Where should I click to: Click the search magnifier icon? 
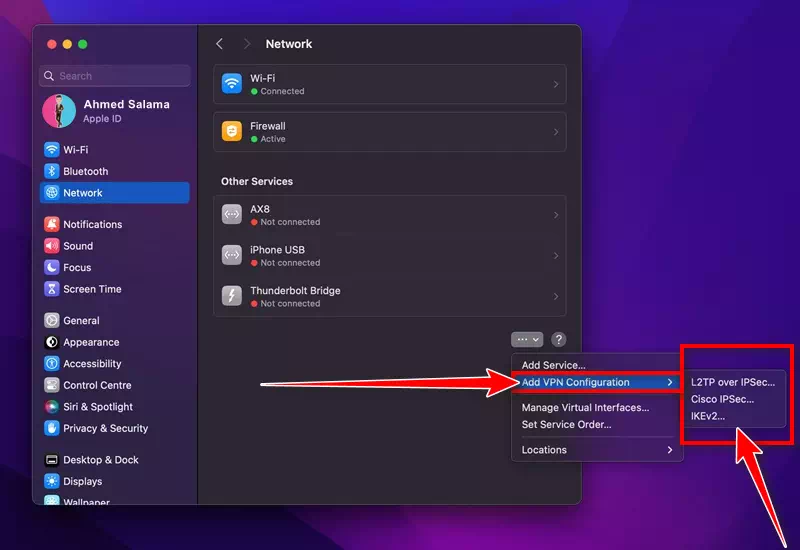[49, 76]
